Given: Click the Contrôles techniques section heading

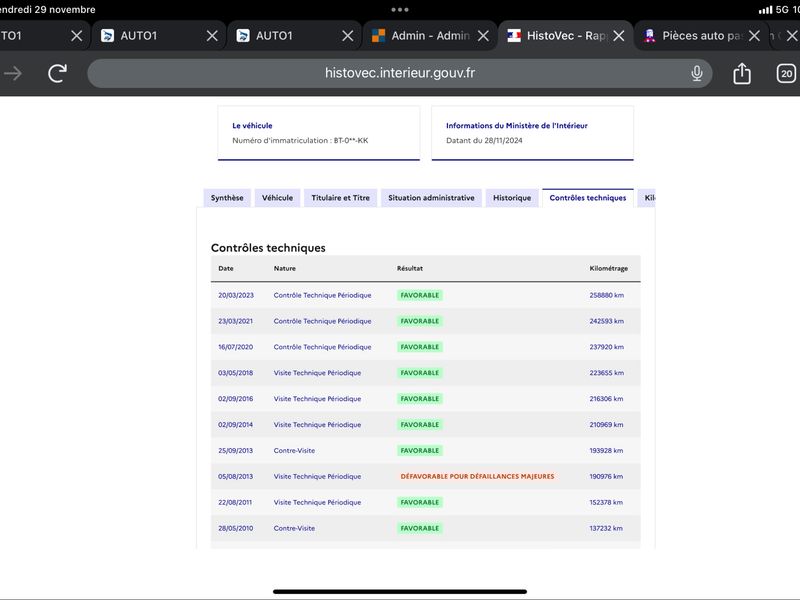Looking at the screenshot, I should pos(268,248).
